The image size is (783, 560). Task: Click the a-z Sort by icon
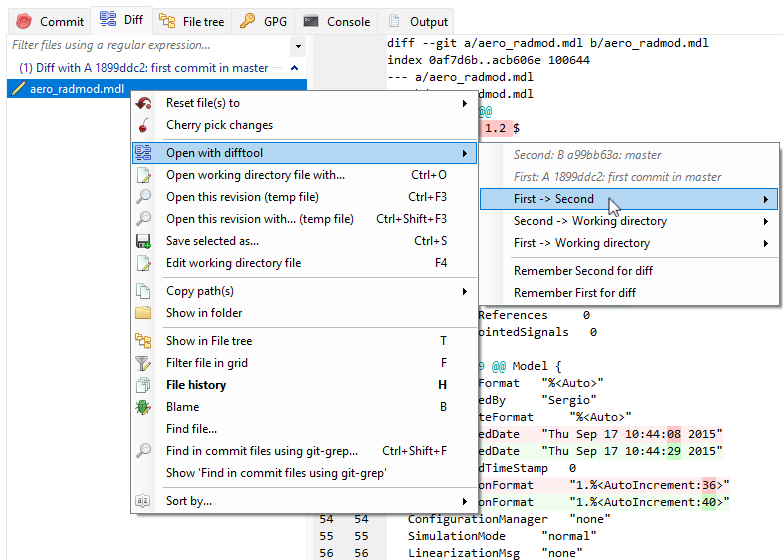point(143,501)
